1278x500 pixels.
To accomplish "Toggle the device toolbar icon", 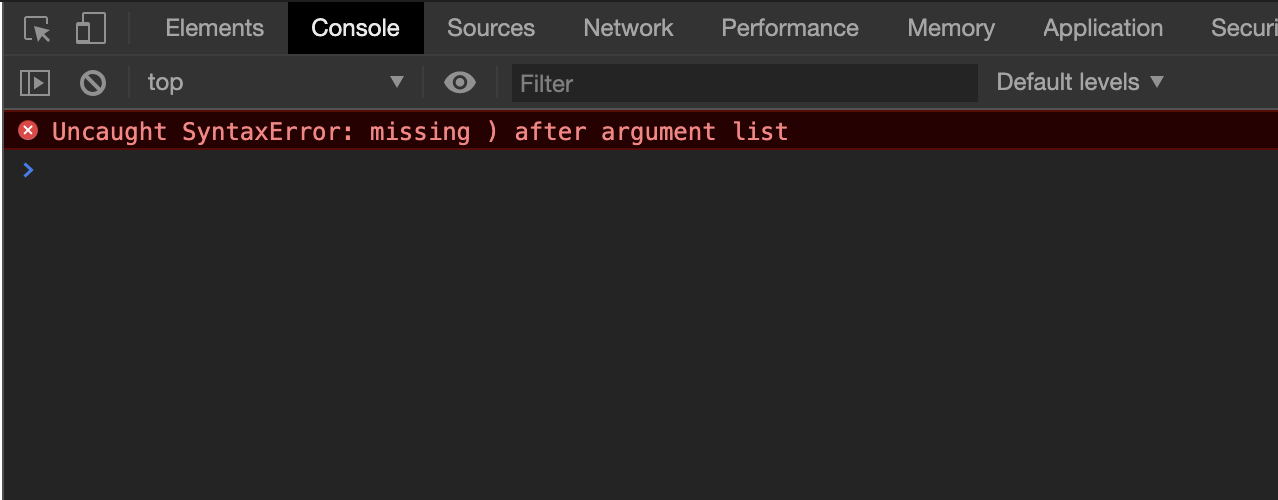I will (x=90, y=29).
